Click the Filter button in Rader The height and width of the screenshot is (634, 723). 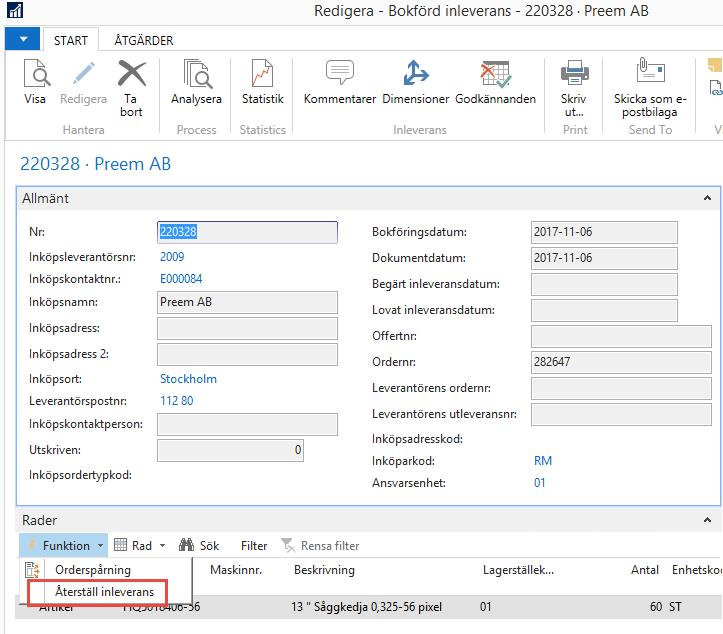[x=254, y=545]
